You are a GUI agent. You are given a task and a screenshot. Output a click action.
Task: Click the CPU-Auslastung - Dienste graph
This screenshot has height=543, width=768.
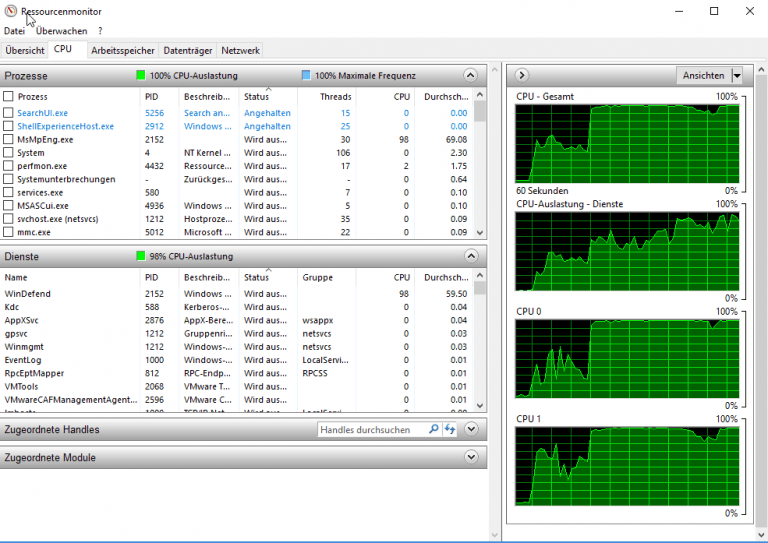click(x=627, y=251)
